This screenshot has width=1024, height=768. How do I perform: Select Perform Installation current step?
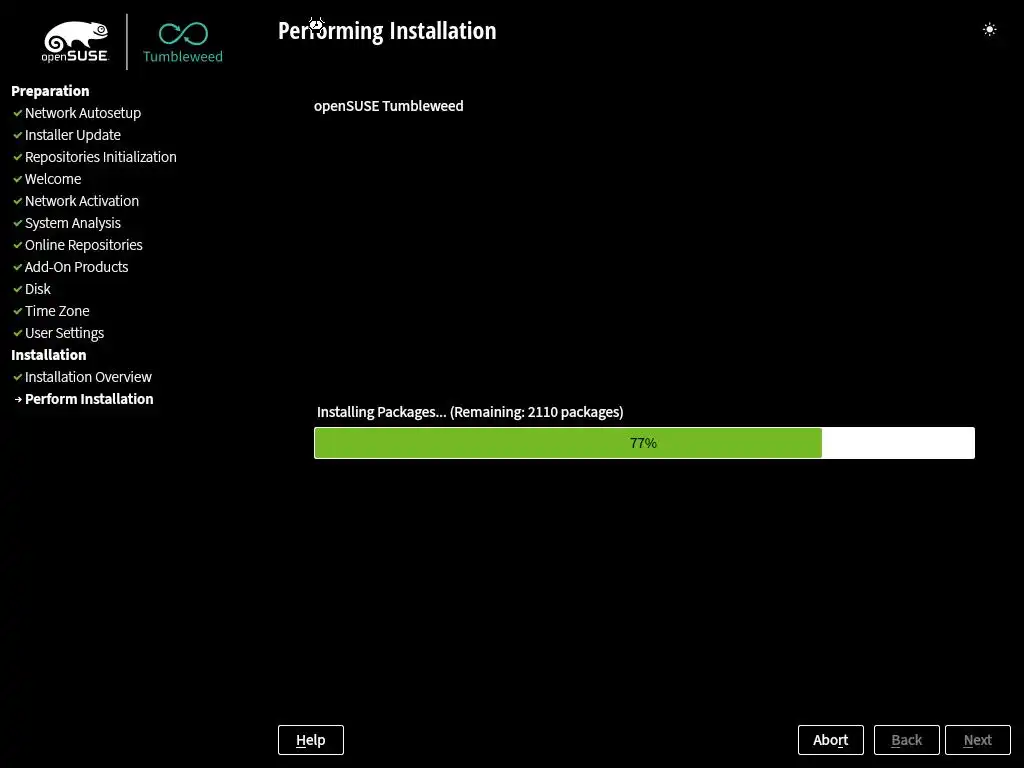(x=89, y=399)
